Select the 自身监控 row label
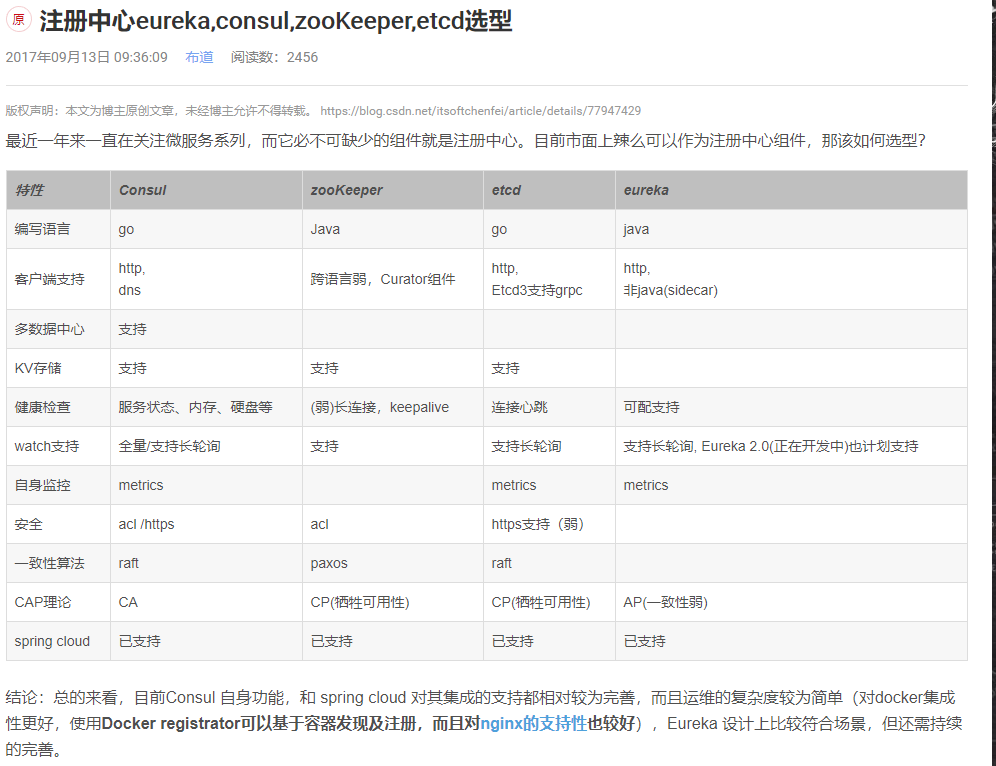 click(43, 485)
